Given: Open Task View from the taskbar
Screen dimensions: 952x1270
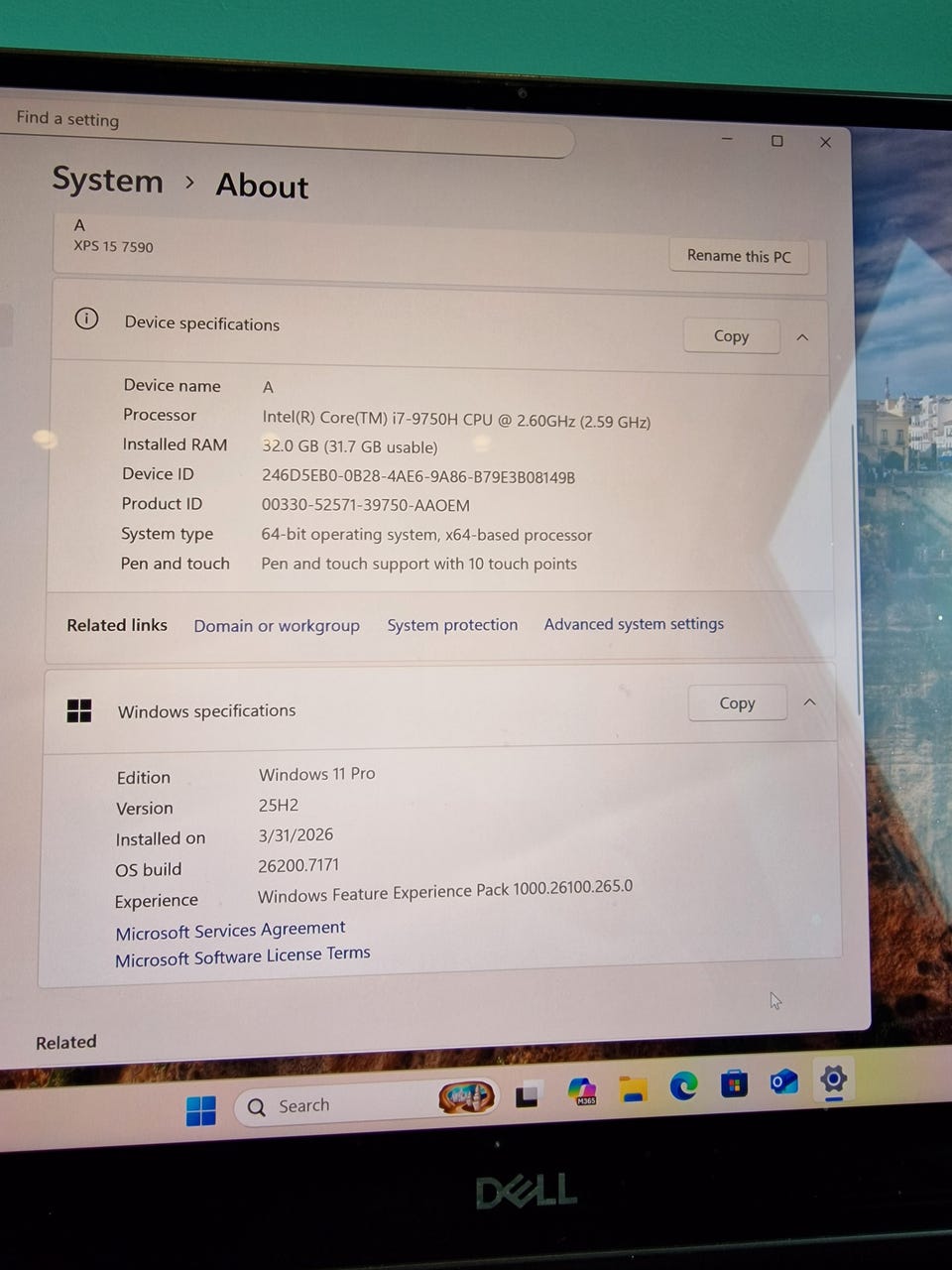Looking at the screenshot, I should (527, 1095).
